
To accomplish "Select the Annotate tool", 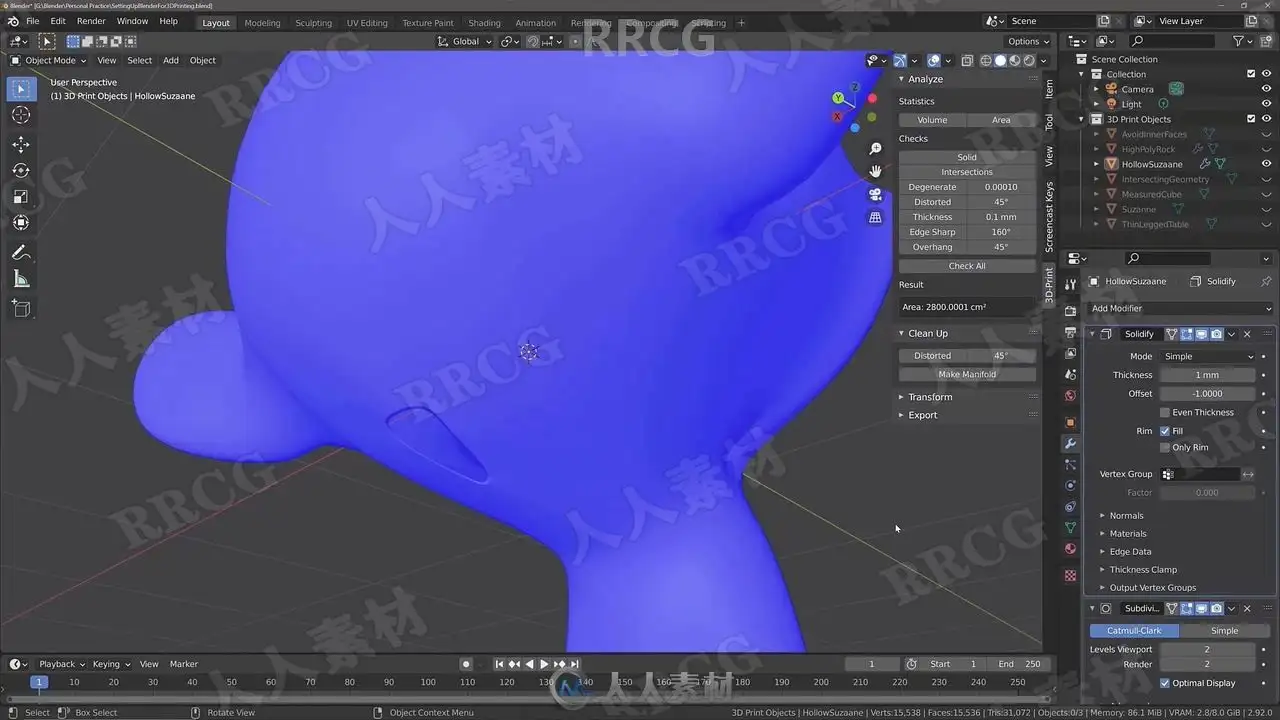I will [21, 252].
